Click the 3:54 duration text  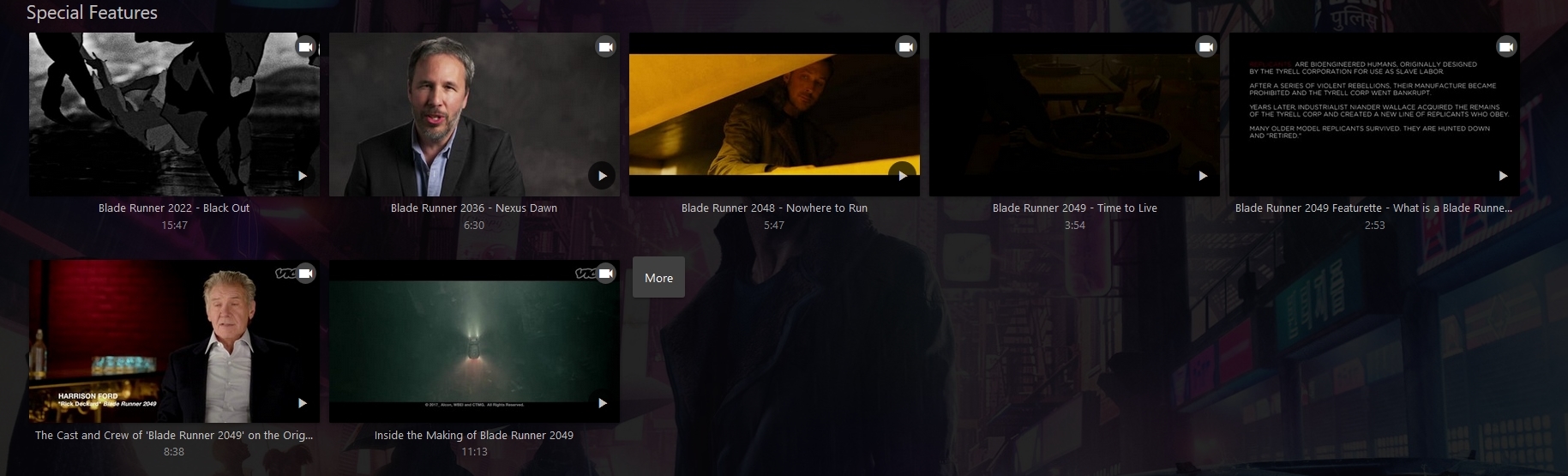pyautogui.click(x=1074, y=226)
